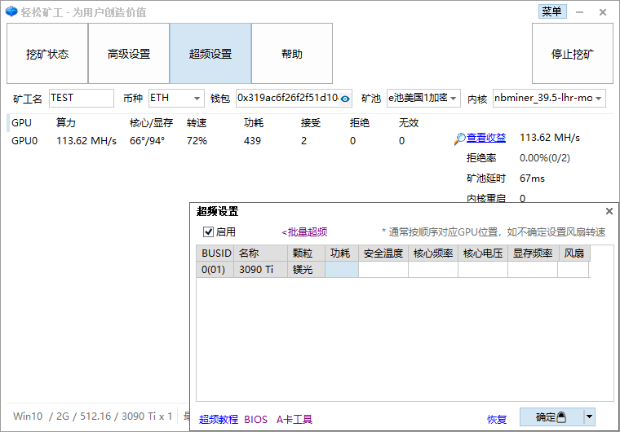Click the 拒绝率 0.00%(0/2) value
This screenshot has width=620, height=432.
click(x=545, y=158)
